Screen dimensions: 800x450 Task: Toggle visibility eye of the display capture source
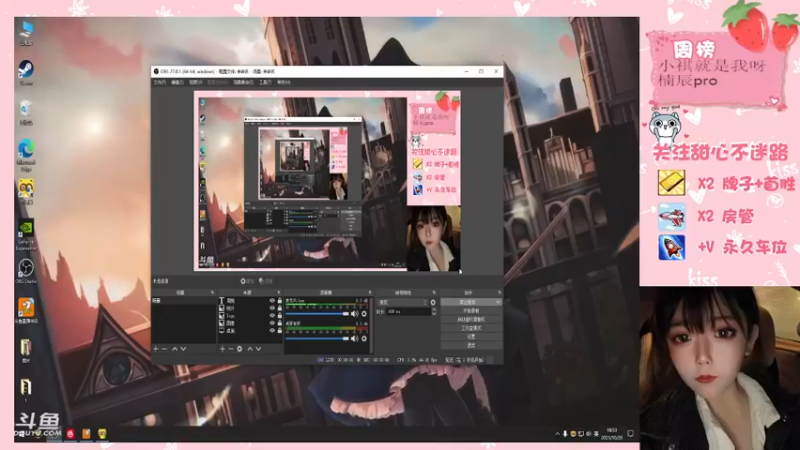pyautogui.click(x=272, y=331)
